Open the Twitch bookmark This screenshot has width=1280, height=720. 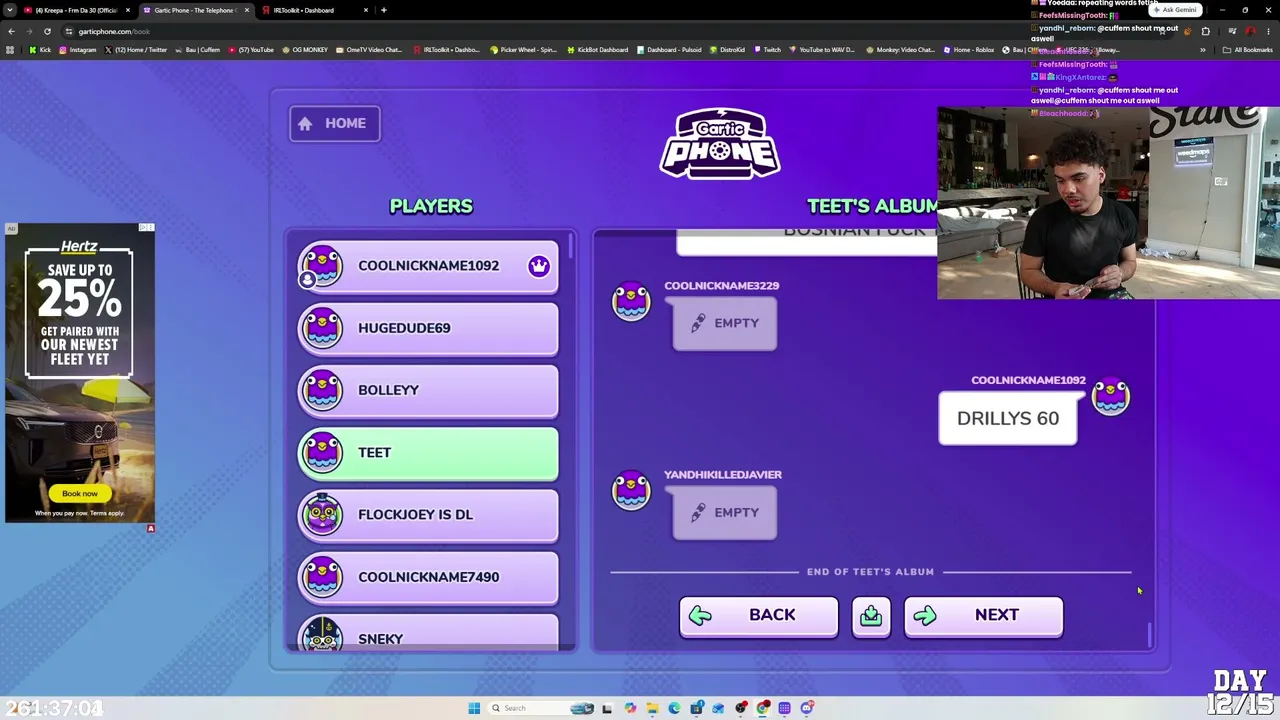point(767,50)
